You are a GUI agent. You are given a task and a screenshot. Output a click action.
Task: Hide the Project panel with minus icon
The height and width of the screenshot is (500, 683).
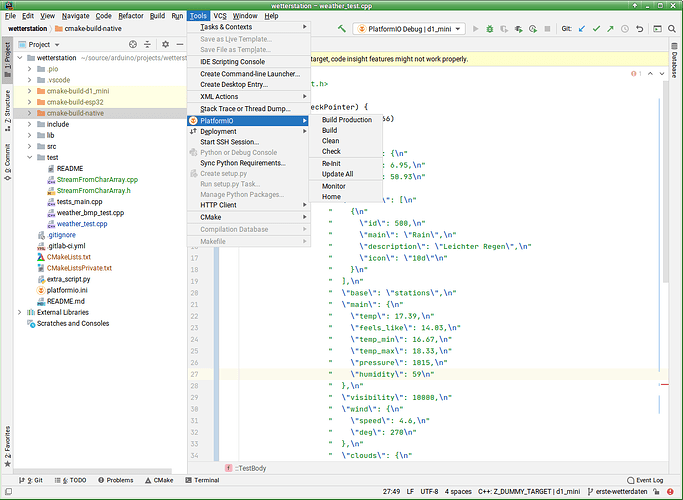click(179, 44)
